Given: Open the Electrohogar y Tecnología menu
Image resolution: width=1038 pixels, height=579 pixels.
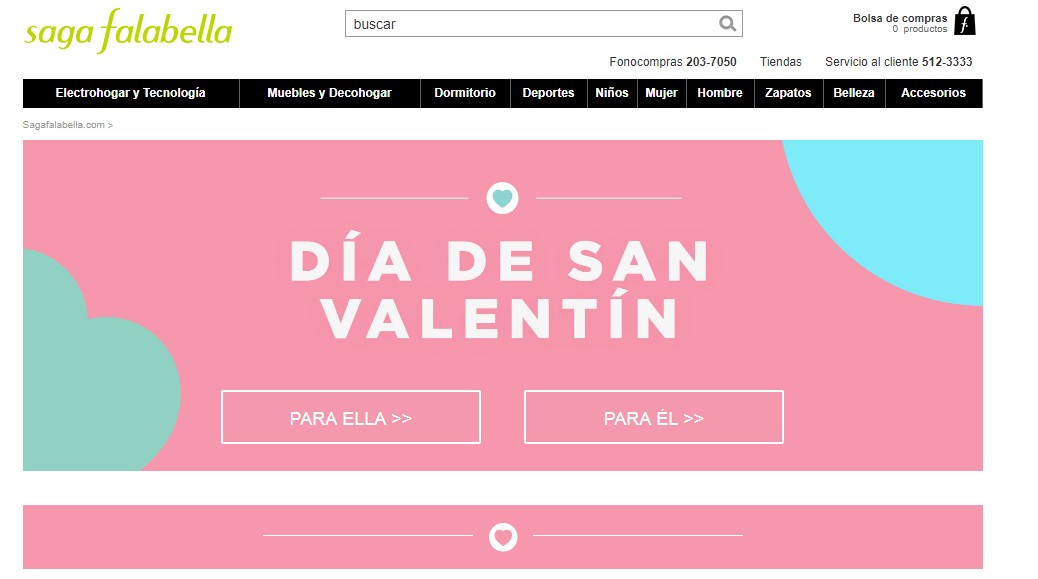Looking at the screenshot, I should point(130,93).
